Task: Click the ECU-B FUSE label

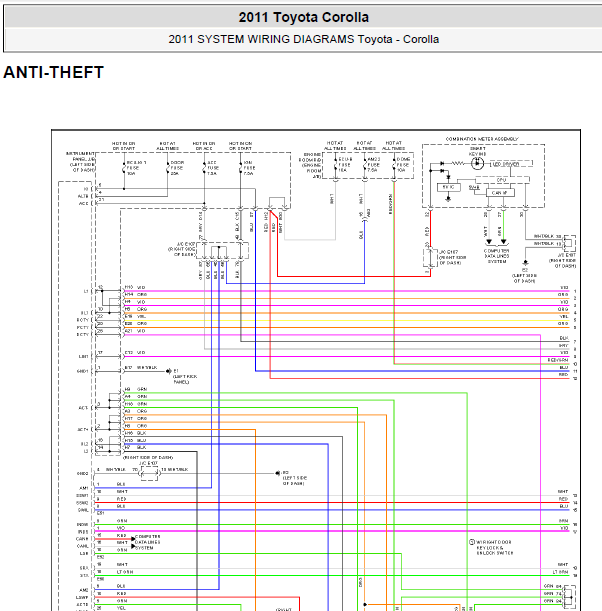Action: click(345, 164)
